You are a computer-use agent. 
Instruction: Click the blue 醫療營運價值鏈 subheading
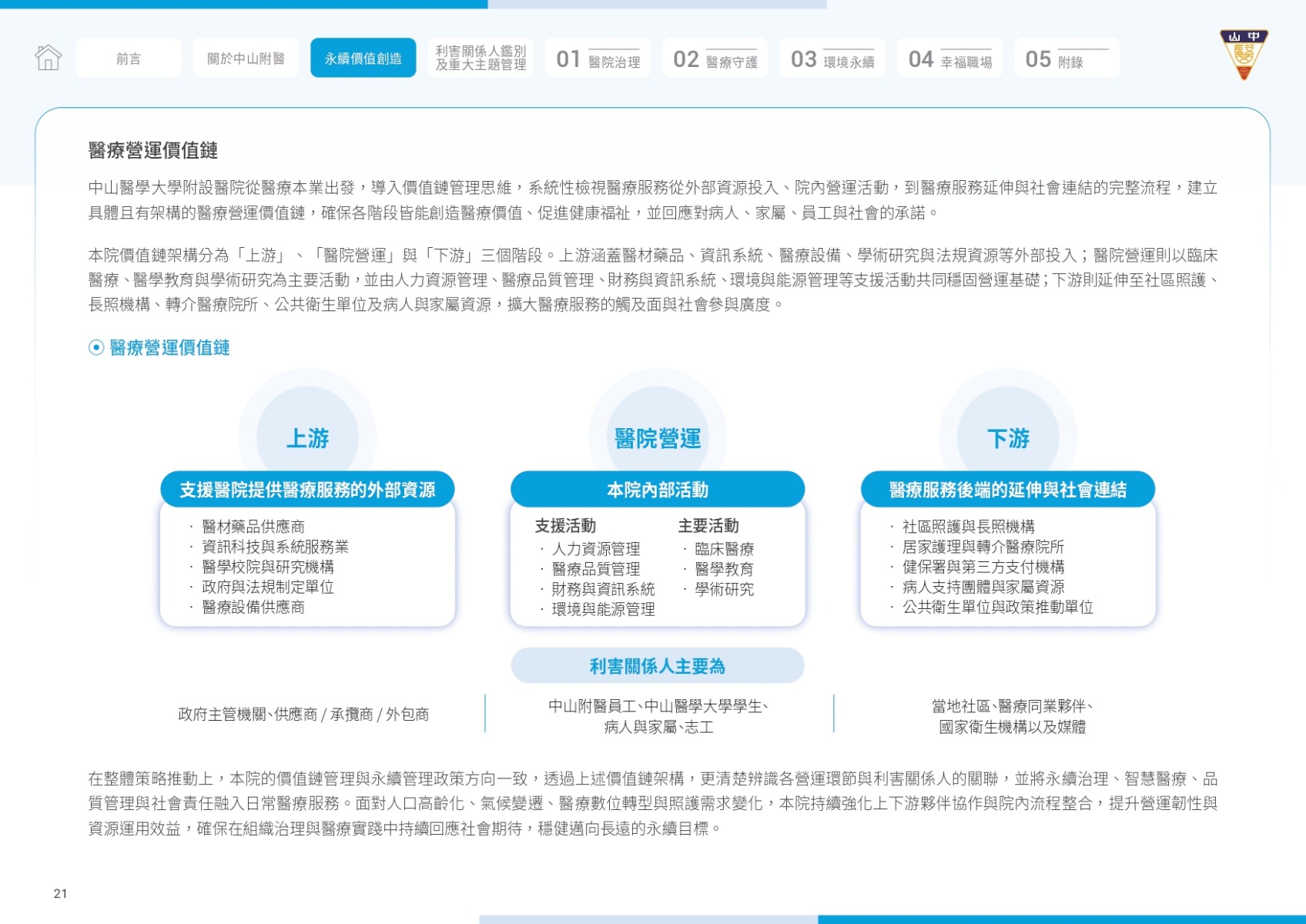169,348
